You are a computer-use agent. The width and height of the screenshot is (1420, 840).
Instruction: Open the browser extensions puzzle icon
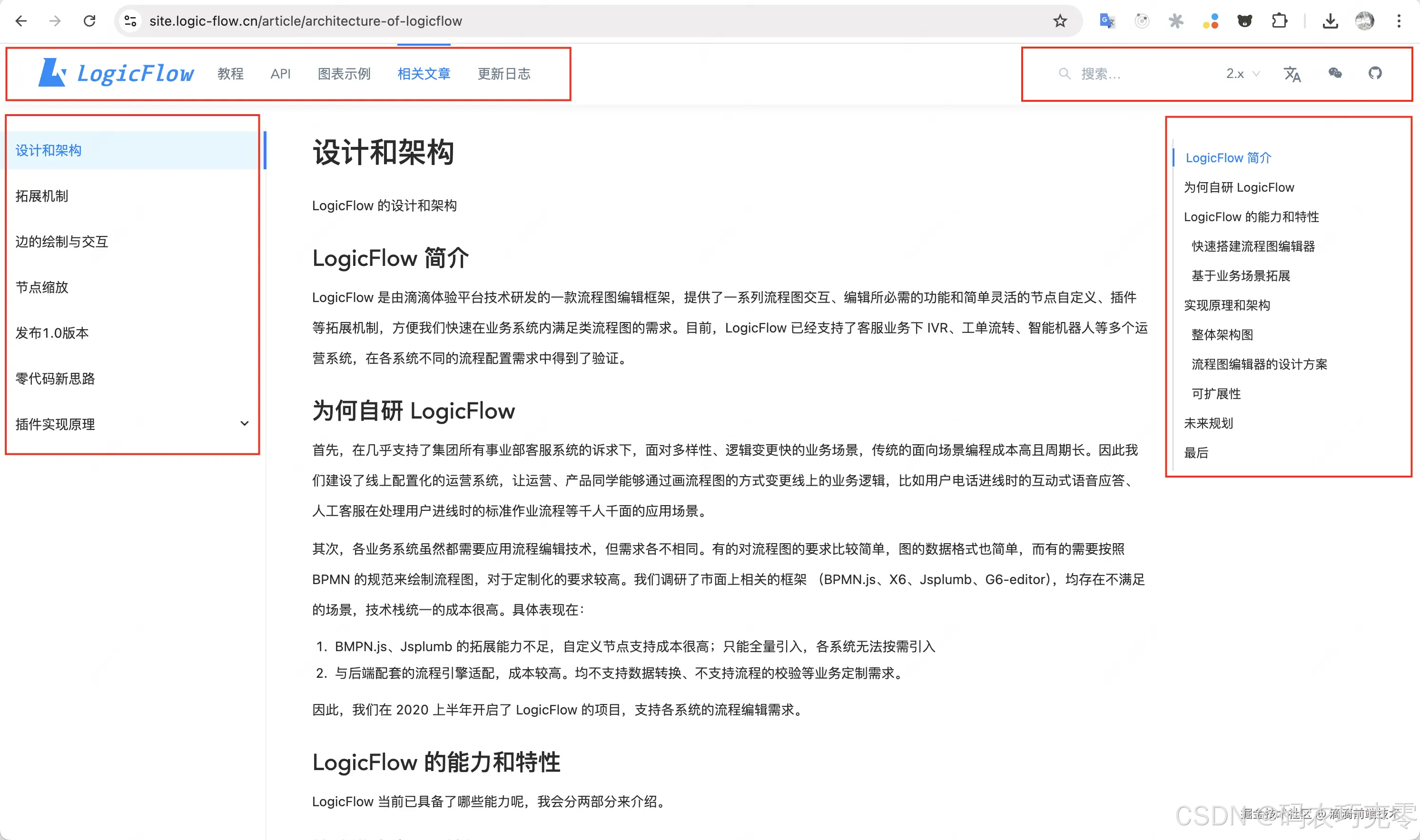1279,21
